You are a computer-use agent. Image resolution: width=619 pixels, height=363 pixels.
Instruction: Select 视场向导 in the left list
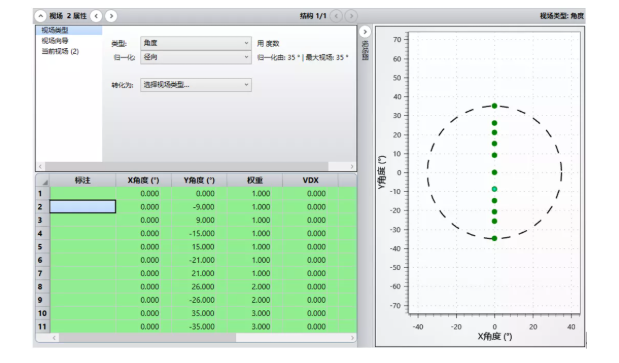(55, 41)
